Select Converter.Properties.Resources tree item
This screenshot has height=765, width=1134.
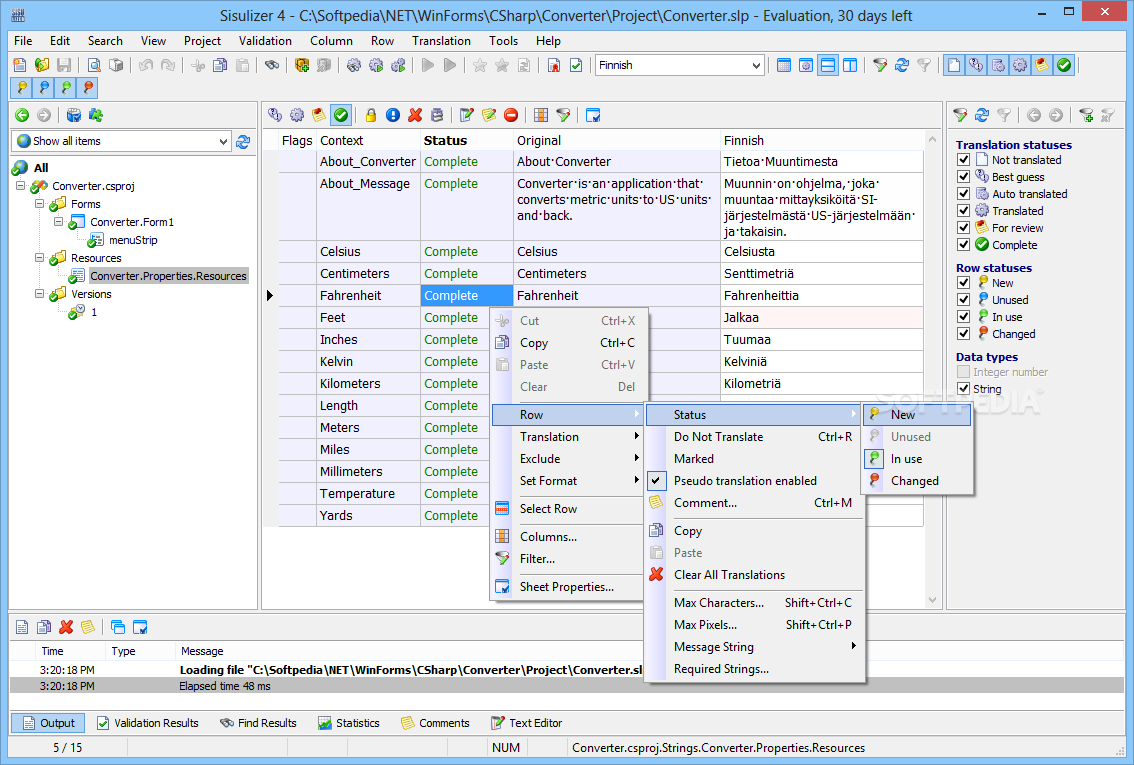[169, 275]
